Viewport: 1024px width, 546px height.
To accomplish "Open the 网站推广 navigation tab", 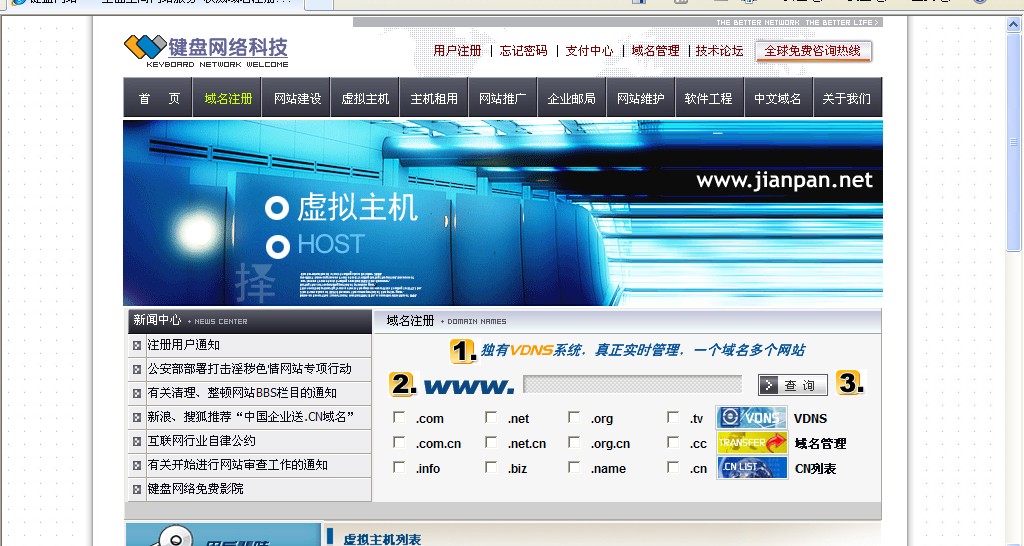I will tap(503, 98).
